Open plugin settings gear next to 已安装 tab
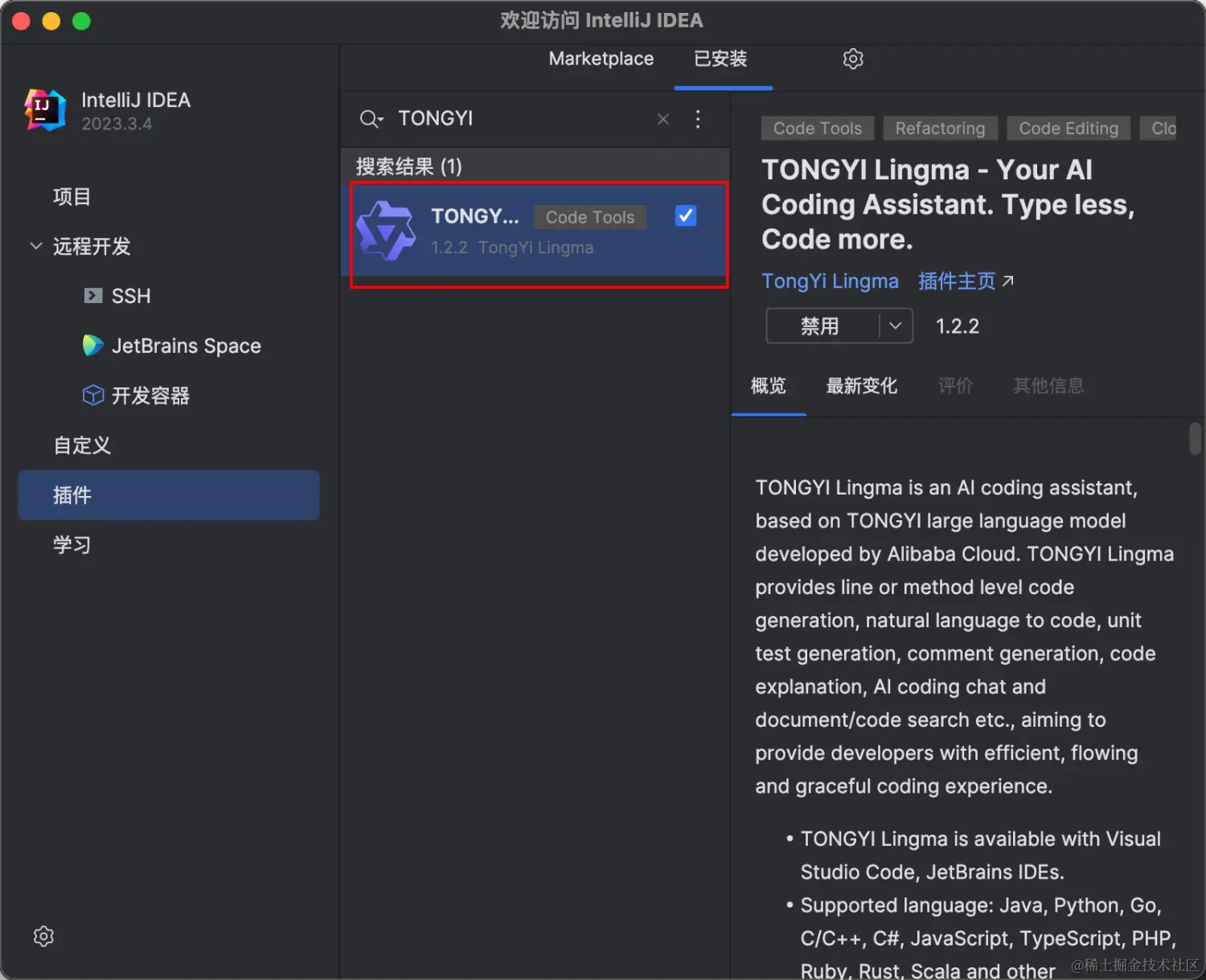The image size is (1206, 980). (x=853, y=59)
